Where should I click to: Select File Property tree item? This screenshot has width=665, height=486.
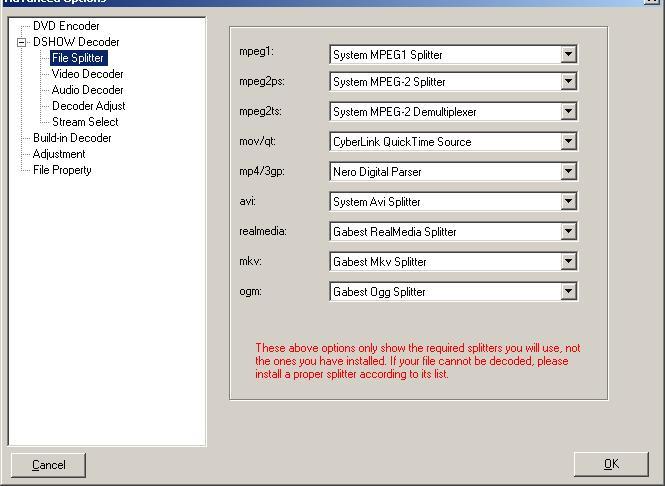[x=62, y=170]
